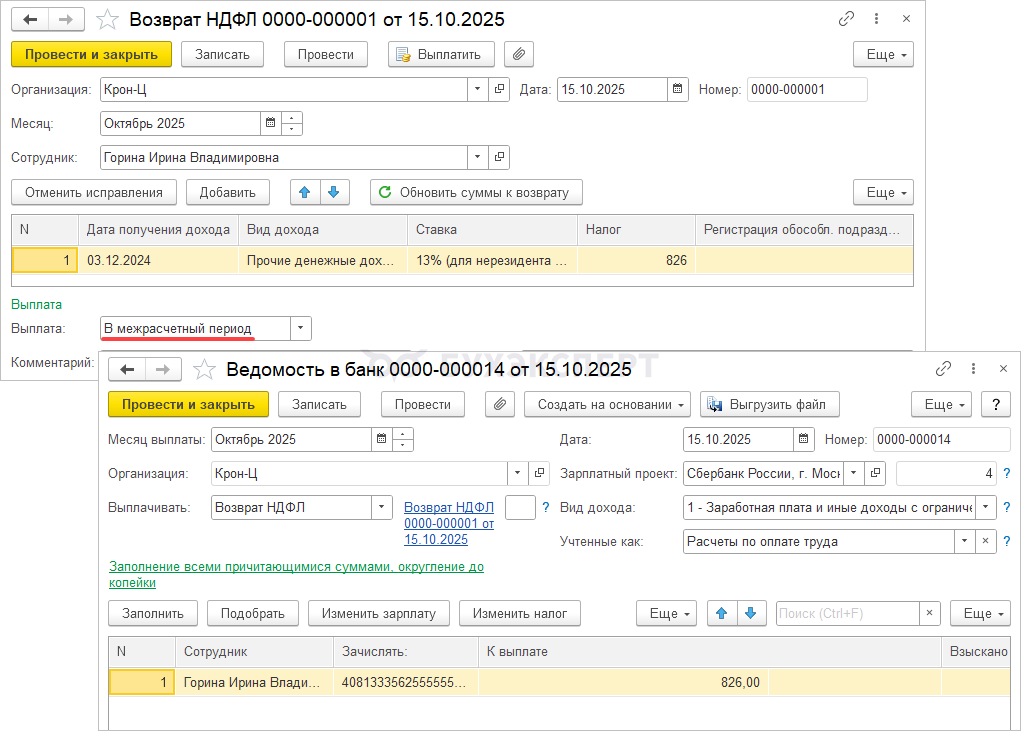This screenshot has height=731, width=1021.
Task: Select cell 03.12.2024 in Дата получения дохода
Action: (158, 260)
